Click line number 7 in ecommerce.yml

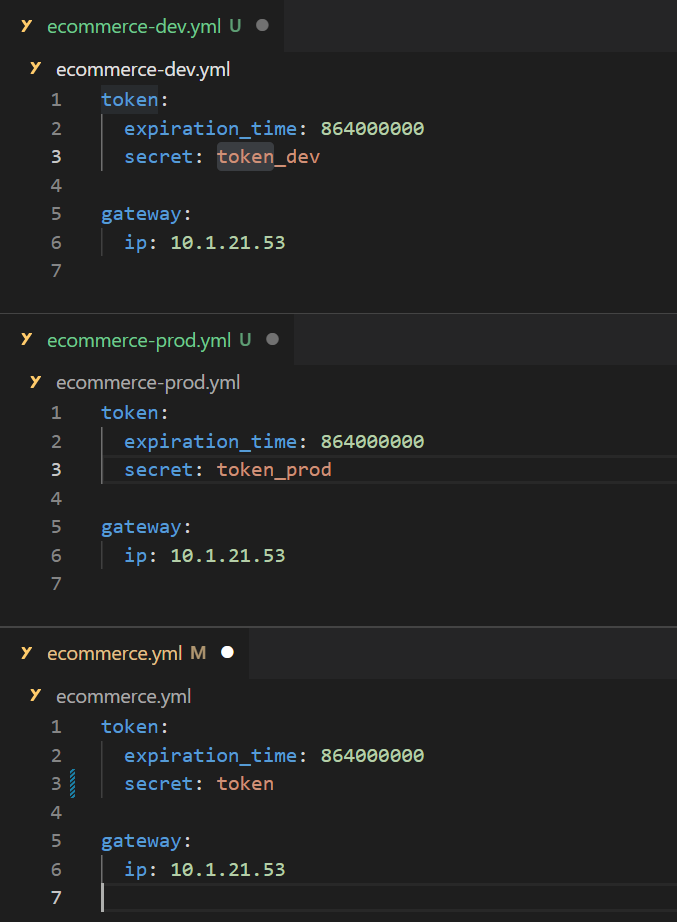pyautogui.click(x=56, y=897)
